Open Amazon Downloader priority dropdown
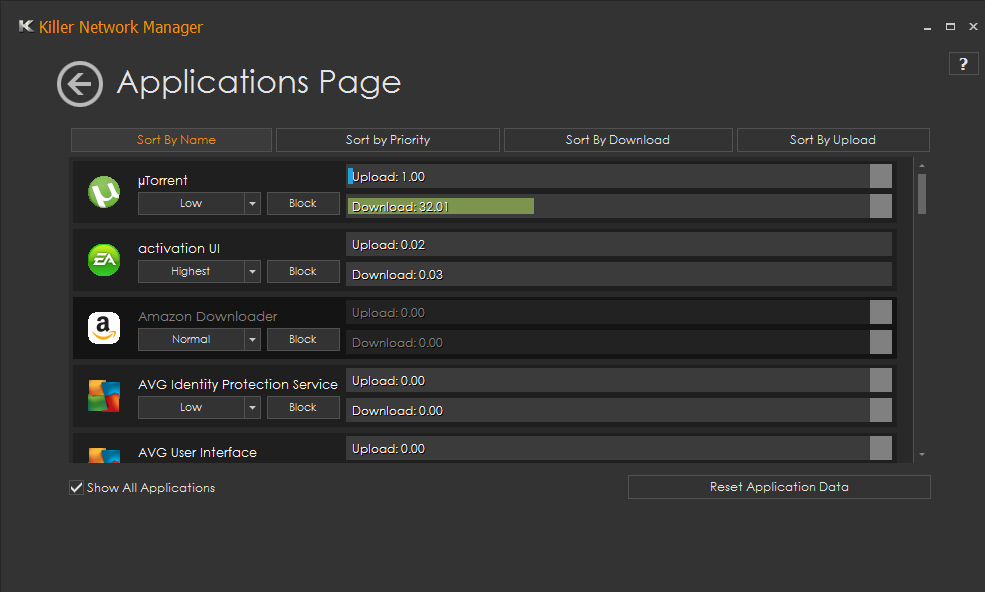The image size is (985, 592). 252,340
